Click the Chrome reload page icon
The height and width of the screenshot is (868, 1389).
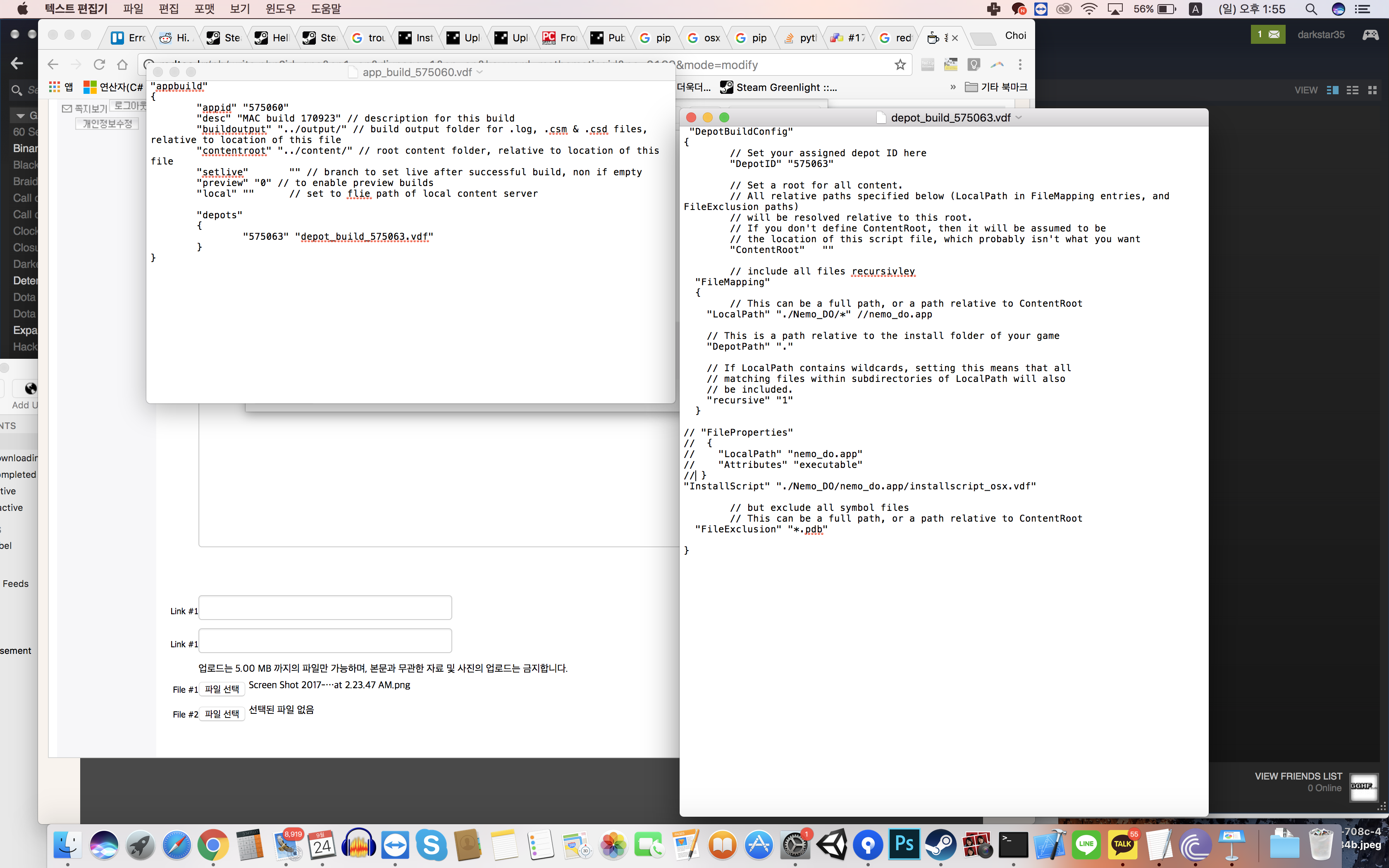[99, 64]
